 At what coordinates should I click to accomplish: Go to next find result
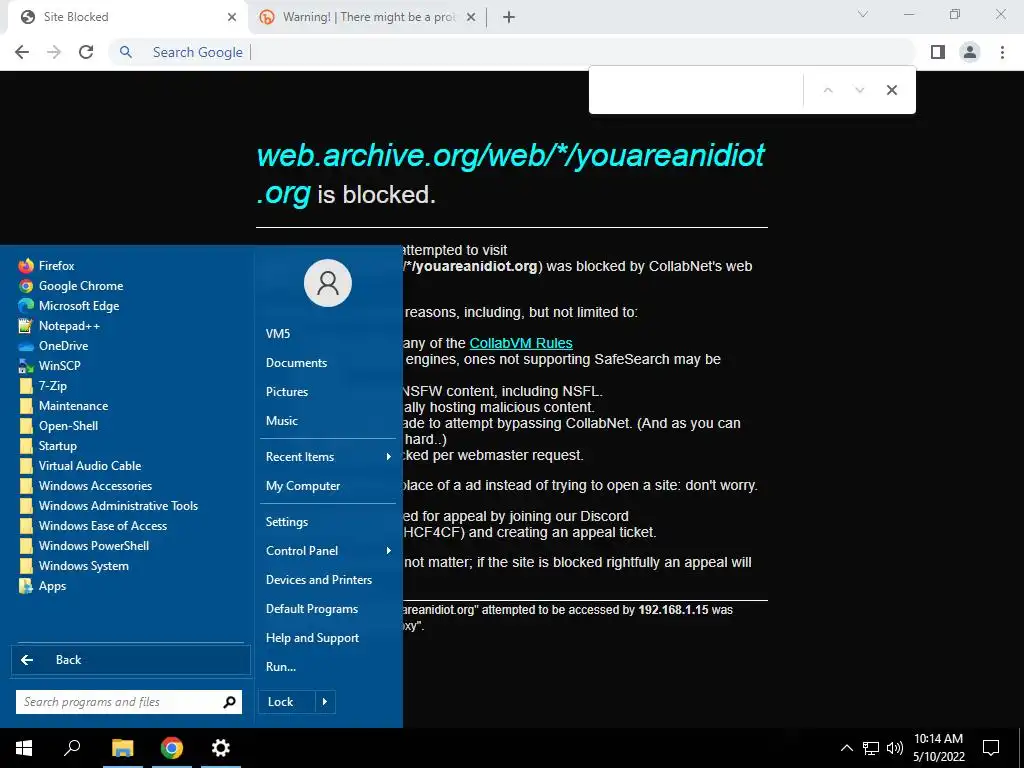click(x=859, y=90)
